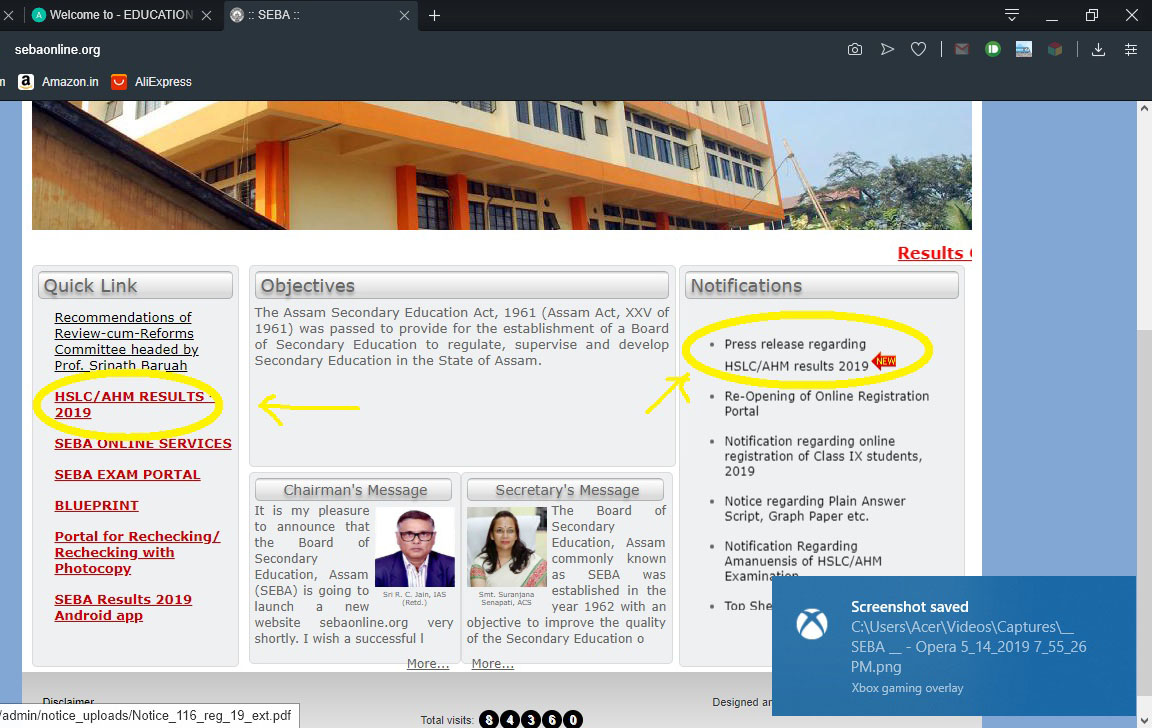Image resolution: width=1152 pixels, height=728 pixels.
Task: Click the send/flow arrow icon in address bar
Action: pyautogui.click(x=888, y=49)
